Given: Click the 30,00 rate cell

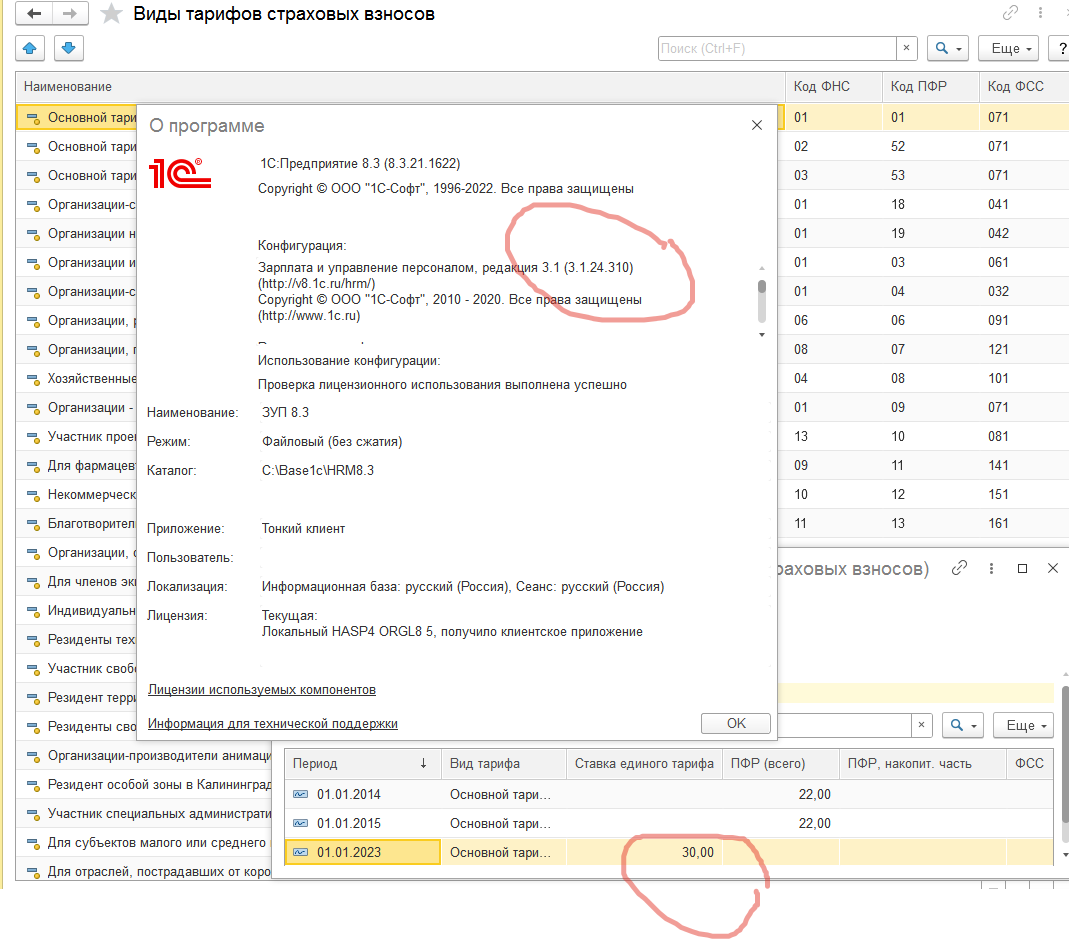Looking at the screenshot, I should (x=644, y=852).
